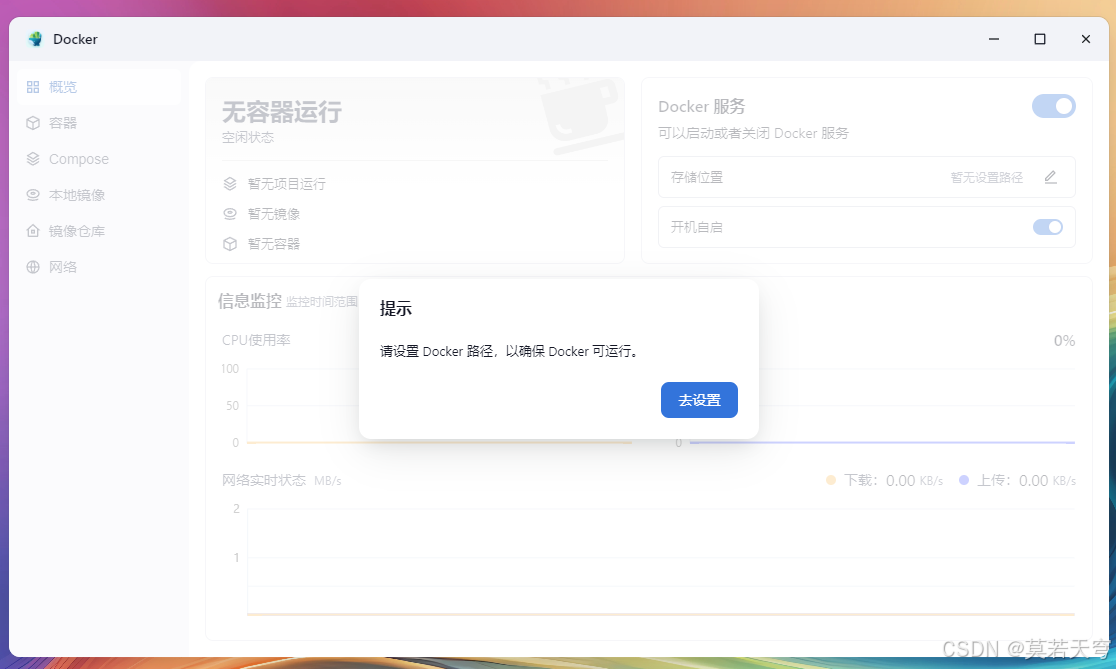Click the 网络实时状态 label
1116x669 pixels.
(264, 480)
